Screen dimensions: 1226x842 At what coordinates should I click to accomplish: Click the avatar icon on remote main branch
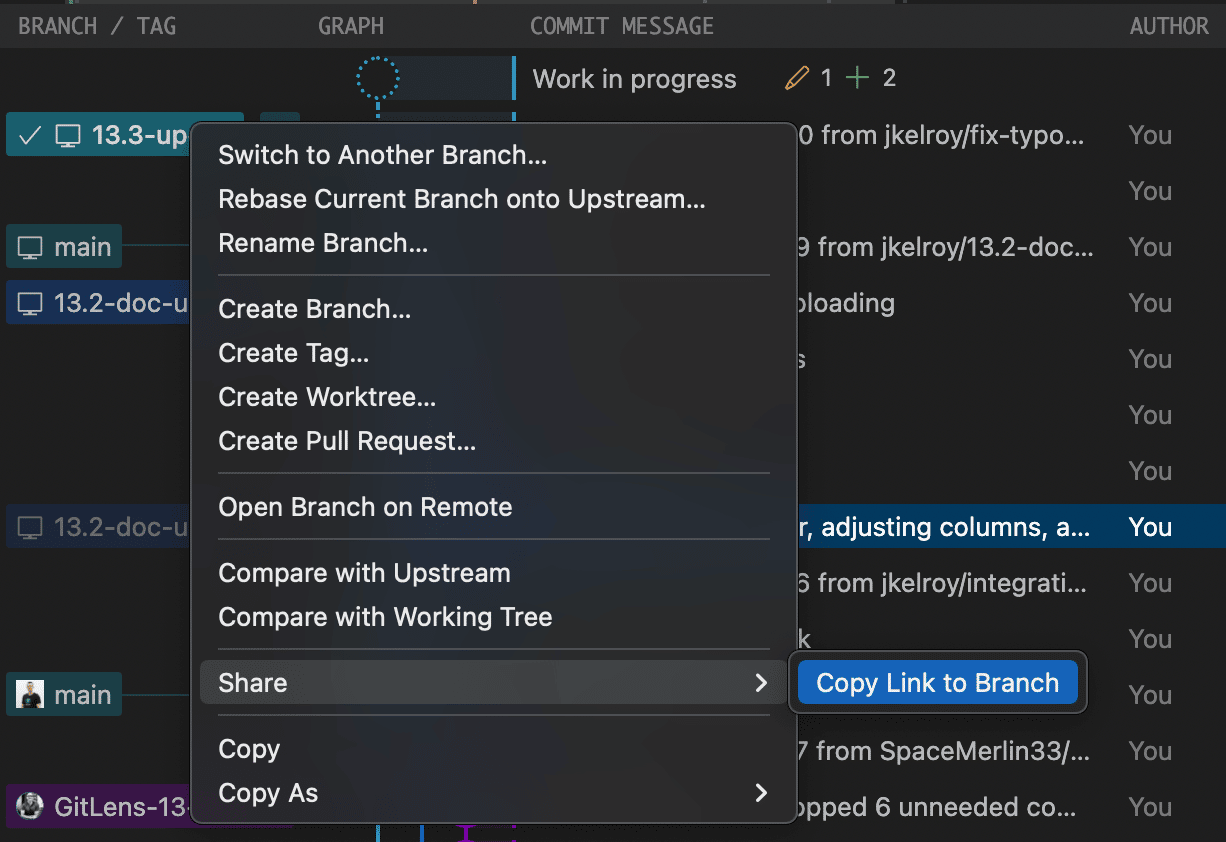[x=30, y=695]
